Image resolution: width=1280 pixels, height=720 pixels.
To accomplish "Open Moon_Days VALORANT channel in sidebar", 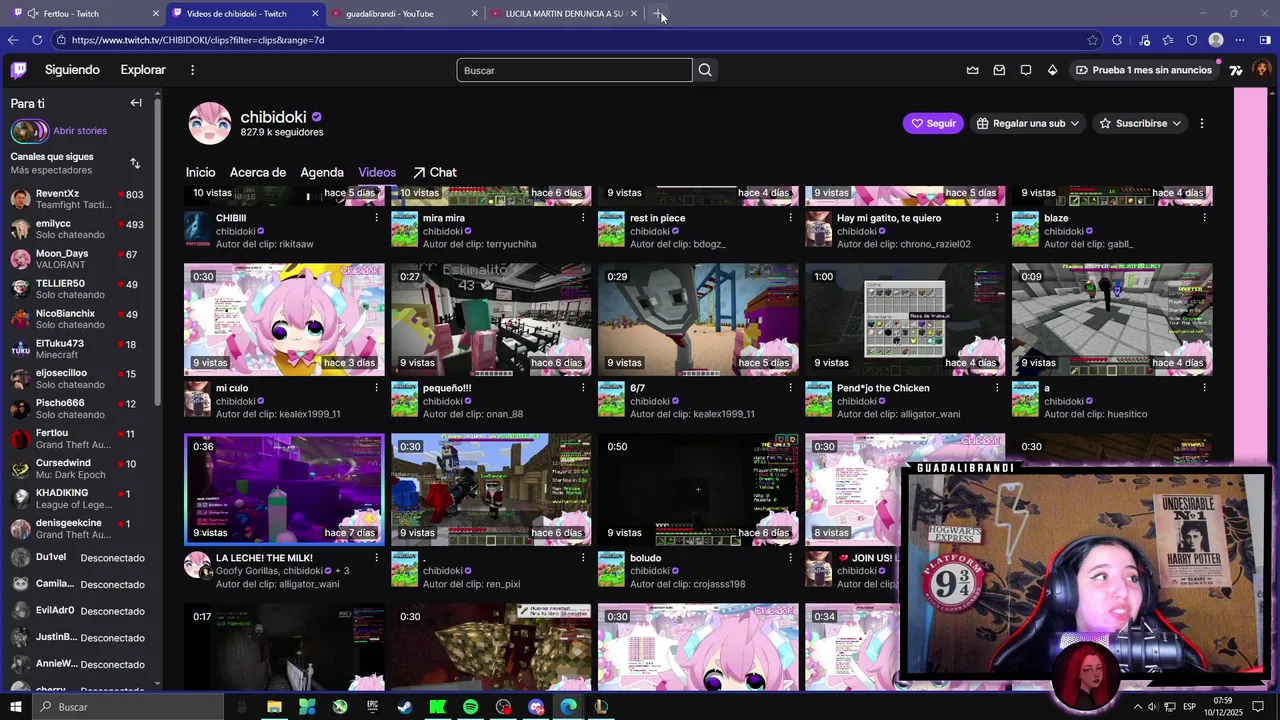I will [x=78, y=258].
